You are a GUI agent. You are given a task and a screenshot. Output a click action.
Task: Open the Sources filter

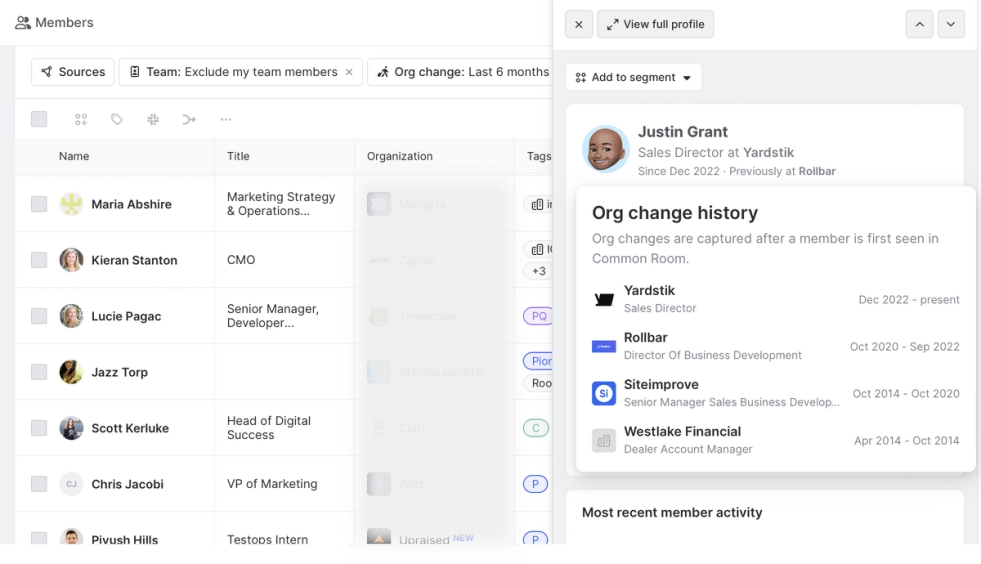pyautogui.click(x=73, y=72)
